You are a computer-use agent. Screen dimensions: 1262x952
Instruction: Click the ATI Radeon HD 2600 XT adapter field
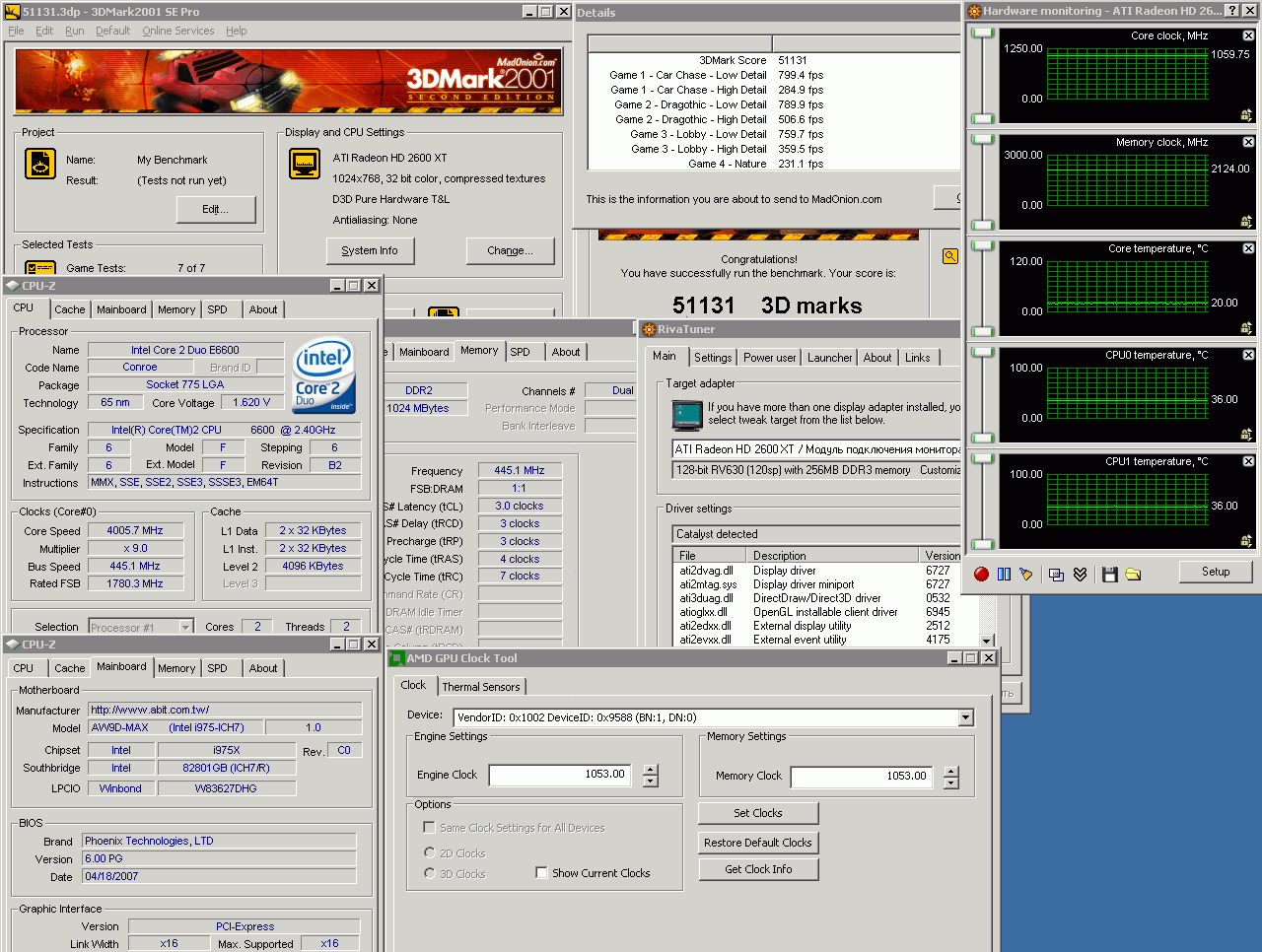(x=816, y=448)
